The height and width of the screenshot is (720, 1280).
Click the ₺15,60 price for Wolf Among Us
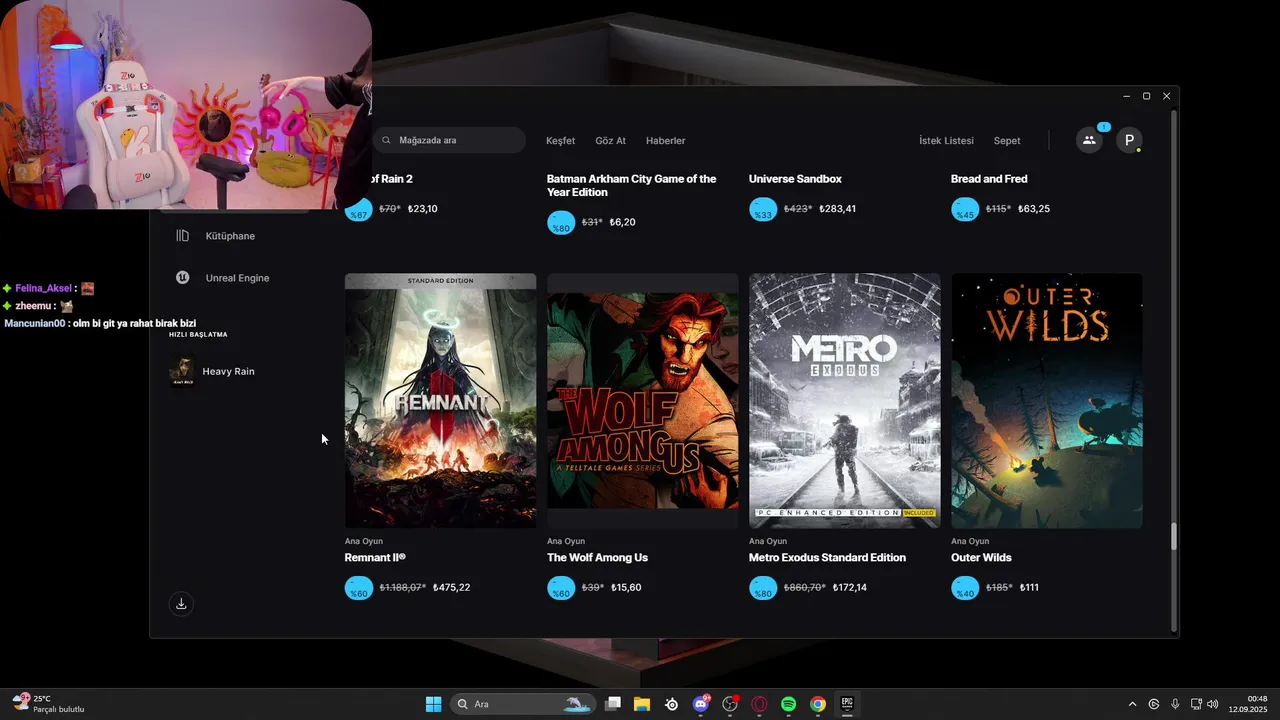coord(626,588)
